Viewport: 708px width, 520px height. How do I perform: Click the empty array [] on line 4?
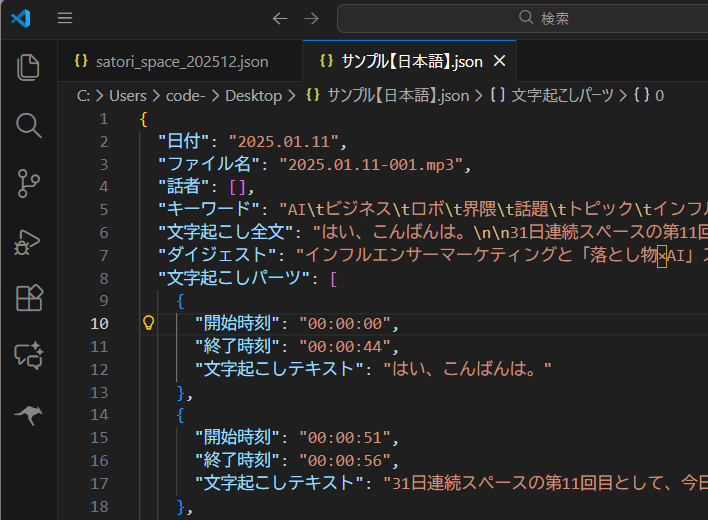(238, 187)
